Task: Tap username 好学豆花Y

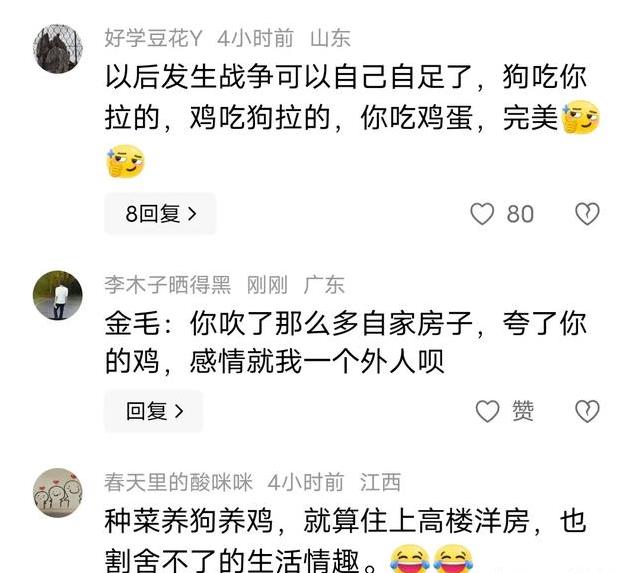Action: tap(153, 39)
